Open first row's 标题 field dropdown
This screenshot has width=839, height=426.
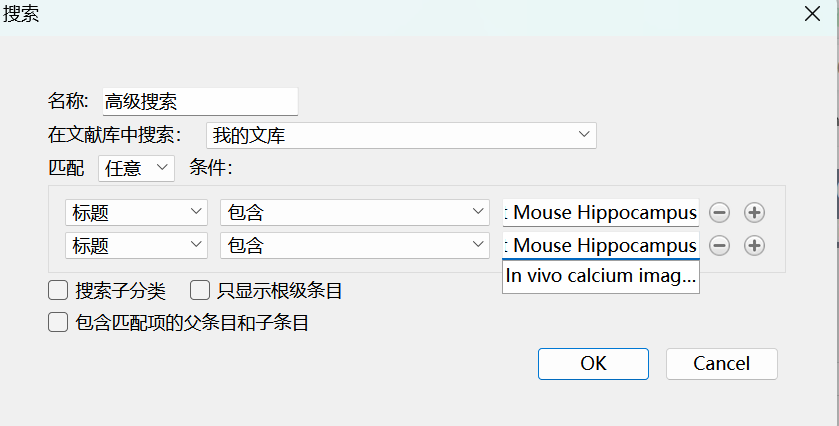136,212
